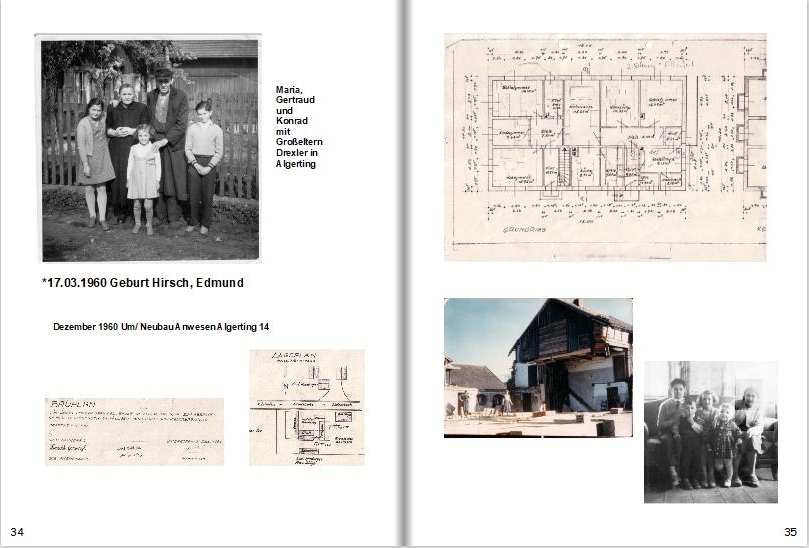809x548 pixels.
Task: Select the large Grundriss floor plan drawing
Action: [x=595, y=147]
